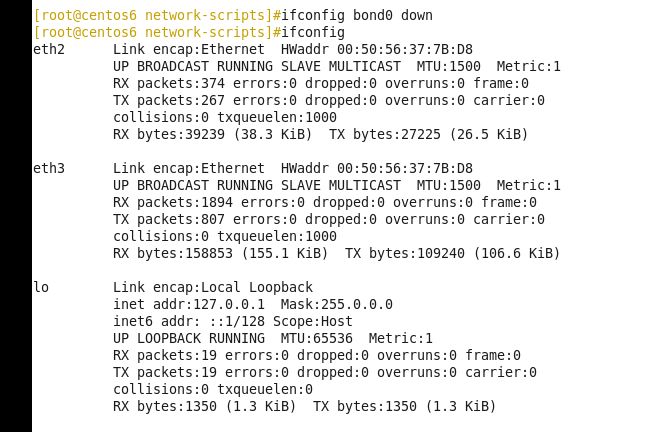Click 'TX bytes:109240 (106.6 KiB)' text
Image resolution: width=647 pixels, height=432 pixels.
452,253
